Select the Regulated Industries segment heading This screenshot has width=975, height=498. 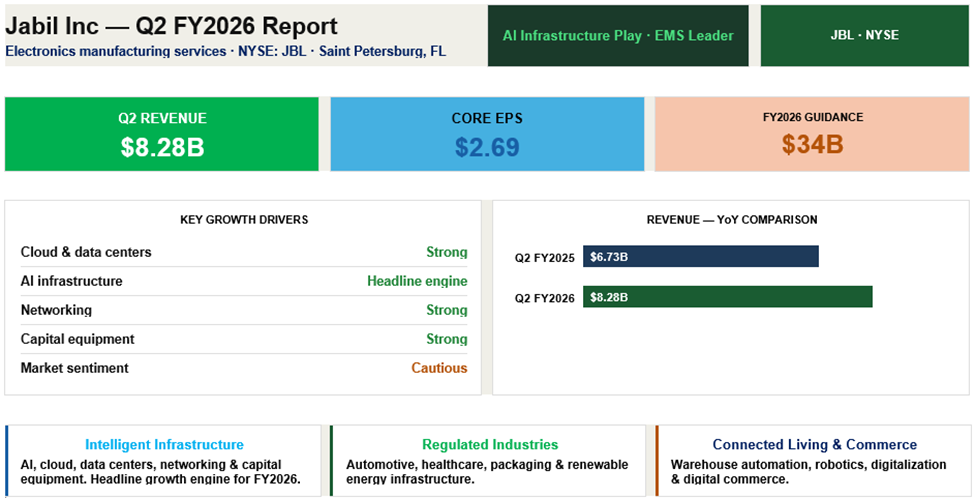point(490,445)
